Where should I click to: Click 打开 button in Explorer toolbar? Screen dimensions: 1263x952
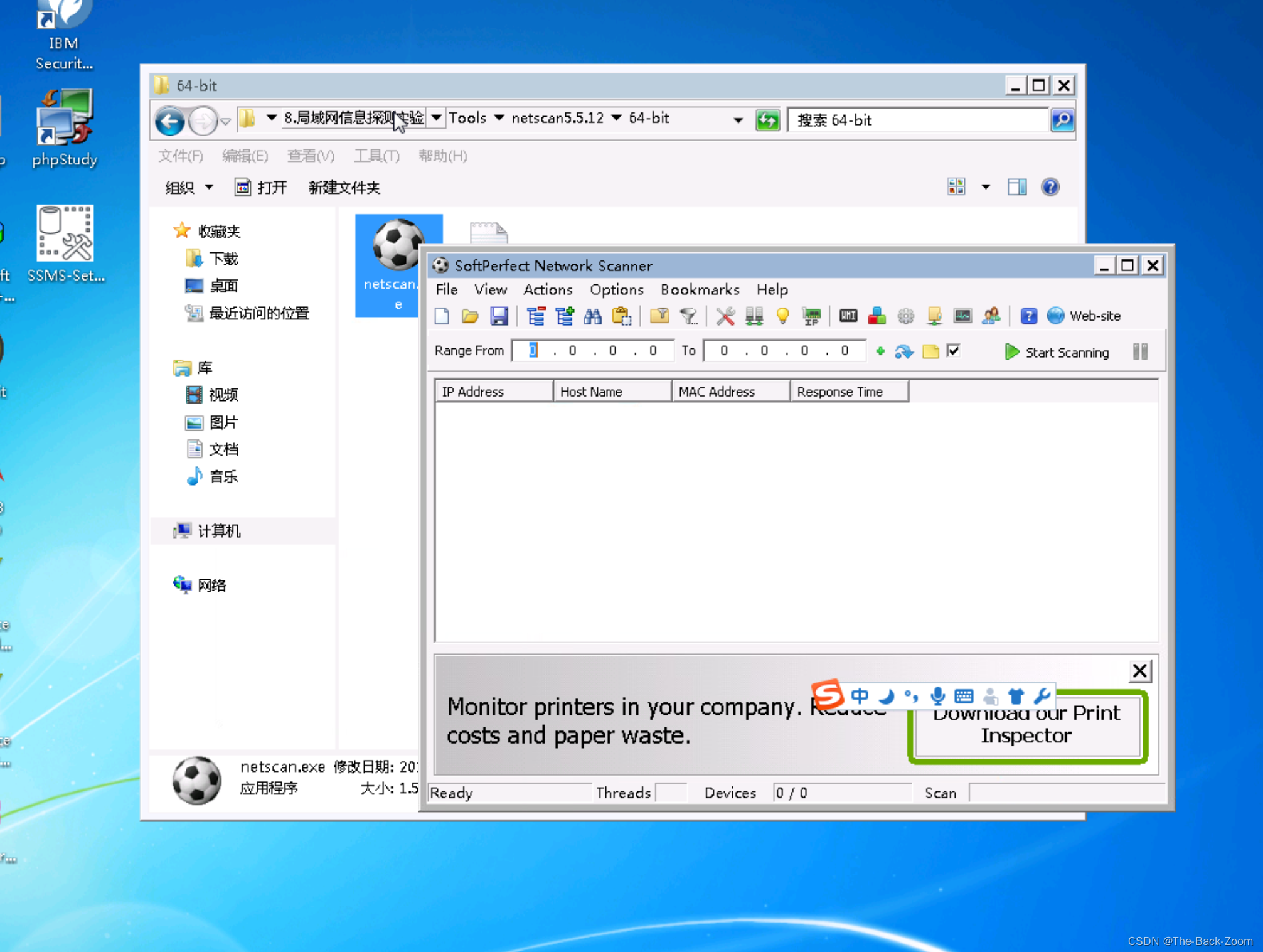click(x=261, y=188)
